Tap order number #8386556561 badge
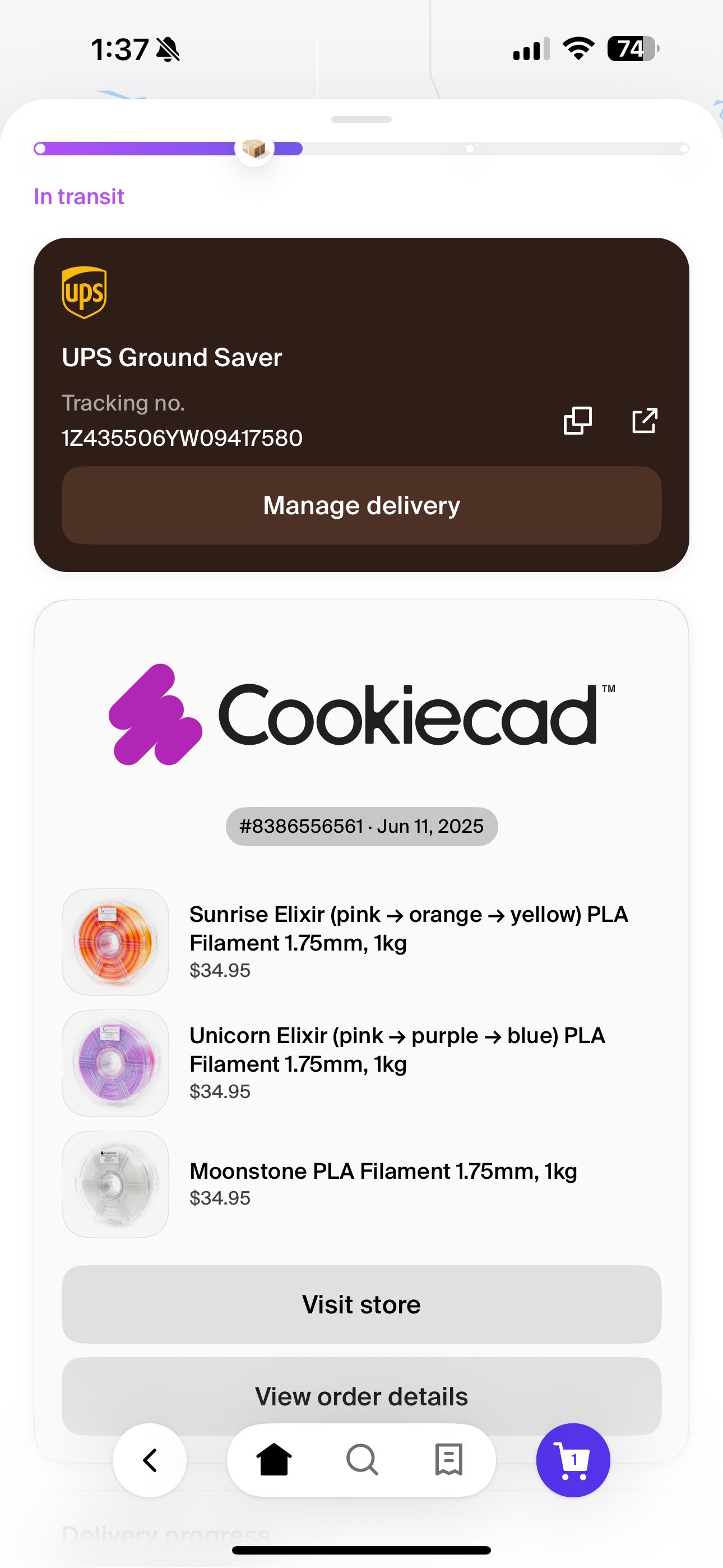723x1568 pixels. [361, 826]
